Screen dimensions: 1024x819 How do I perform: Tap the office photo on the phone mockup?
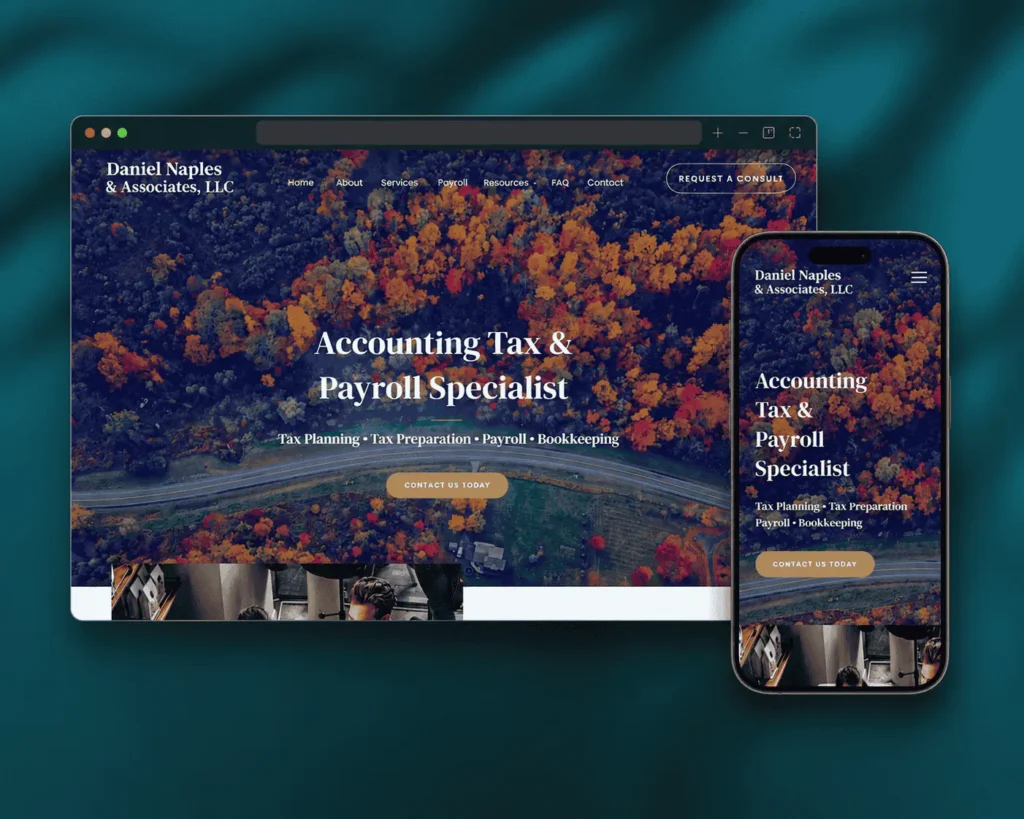(x=840, y=656)
